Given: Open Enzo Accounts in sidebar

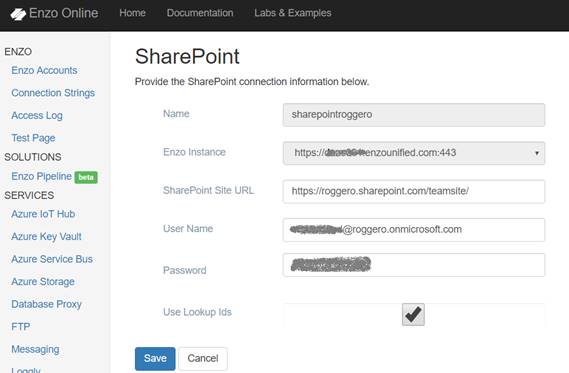Looking at the screenshot, I should (x=44, y=70).
